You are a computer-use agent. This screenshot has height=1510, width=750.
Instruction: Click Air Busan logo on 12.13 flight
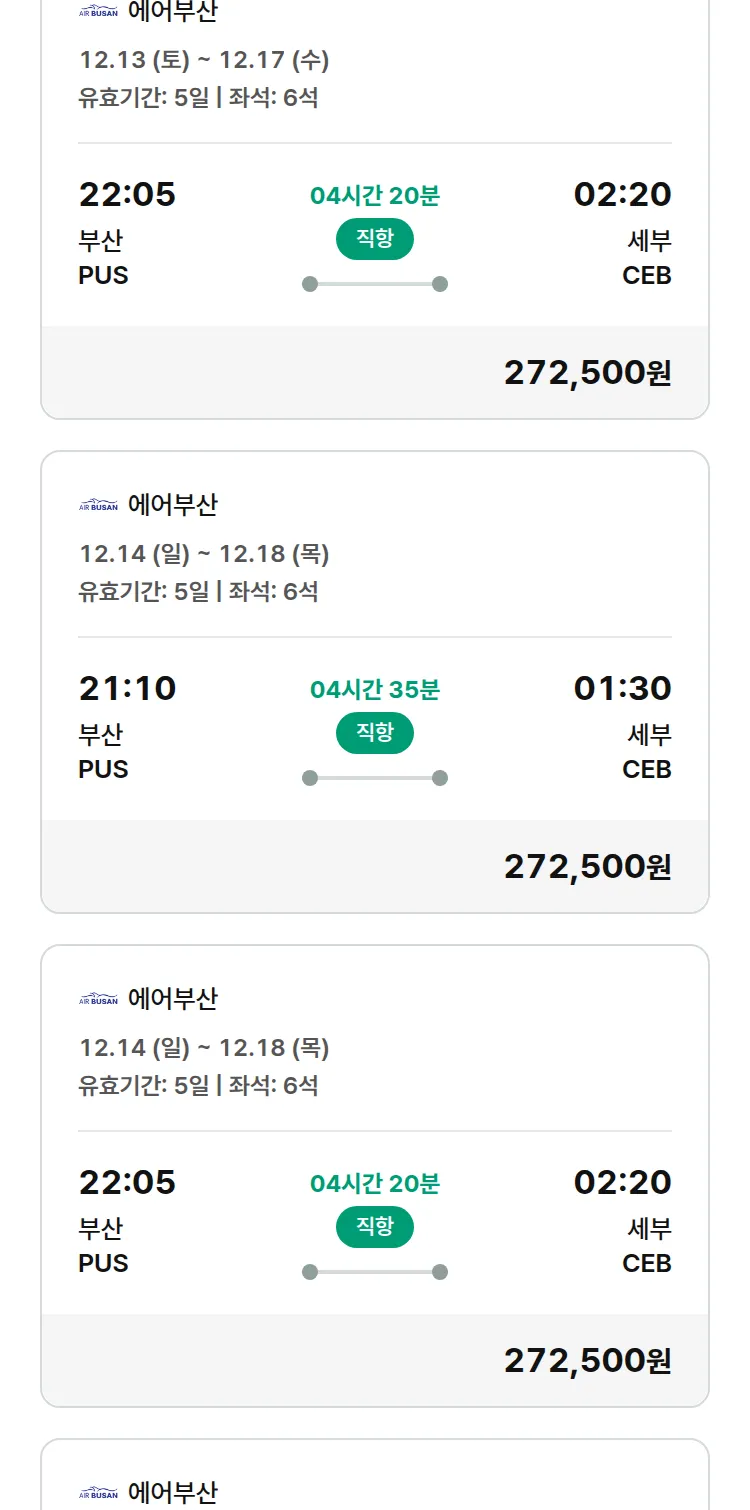pyautogui.click(x=98, y=12)
